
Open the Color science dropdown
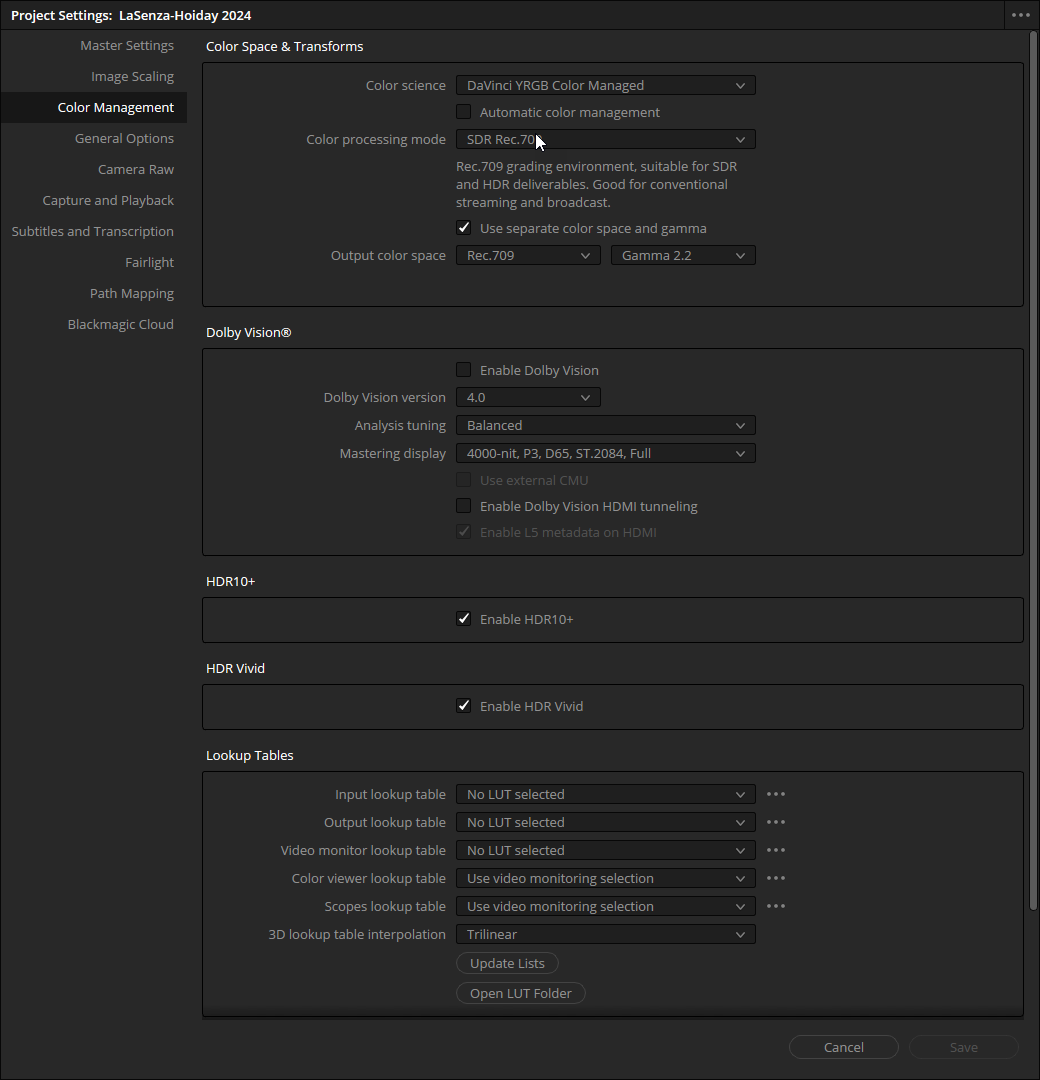coord(605,85)
